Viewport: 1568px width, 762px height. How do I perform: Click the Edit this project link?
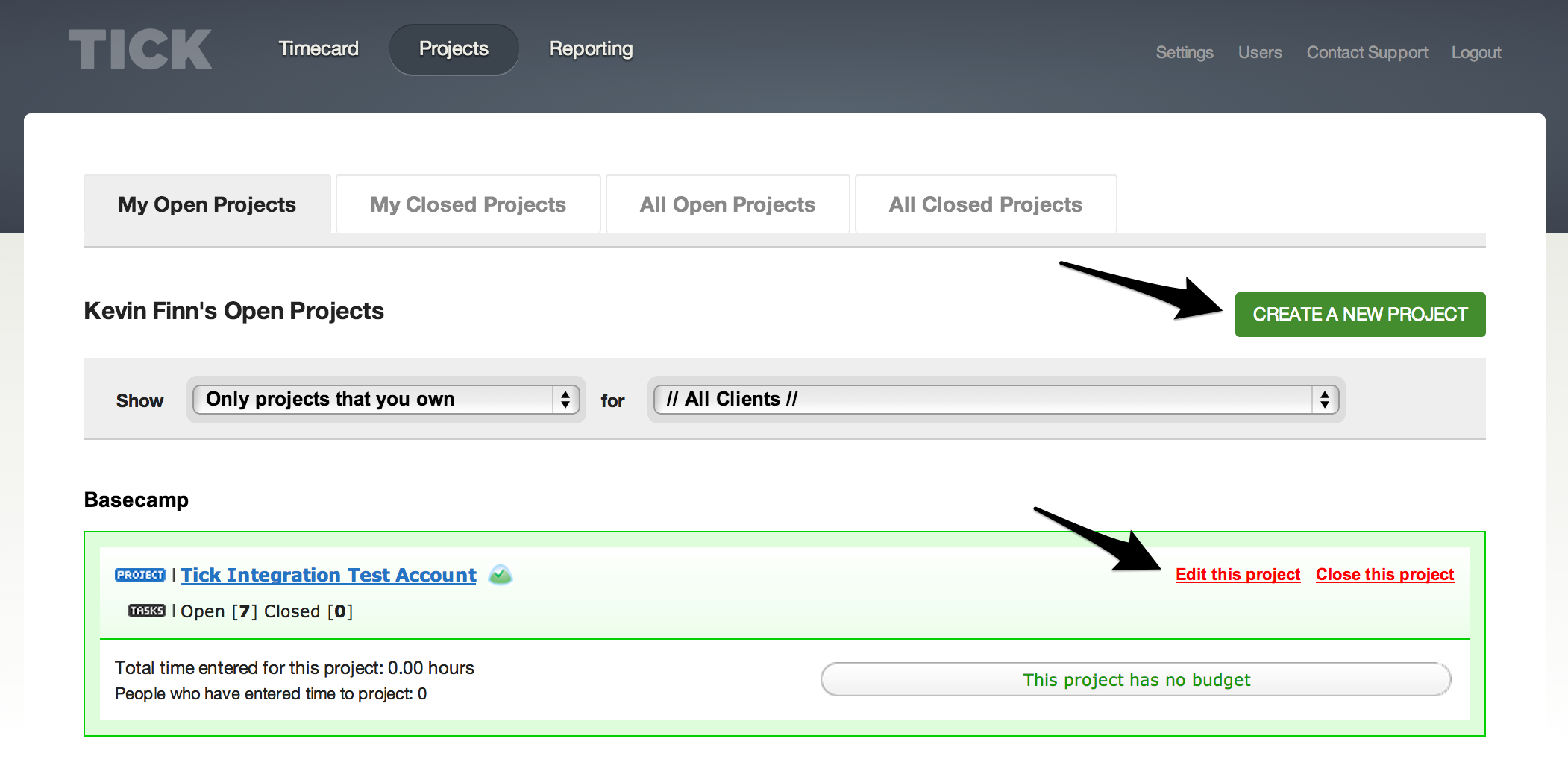1238,574
